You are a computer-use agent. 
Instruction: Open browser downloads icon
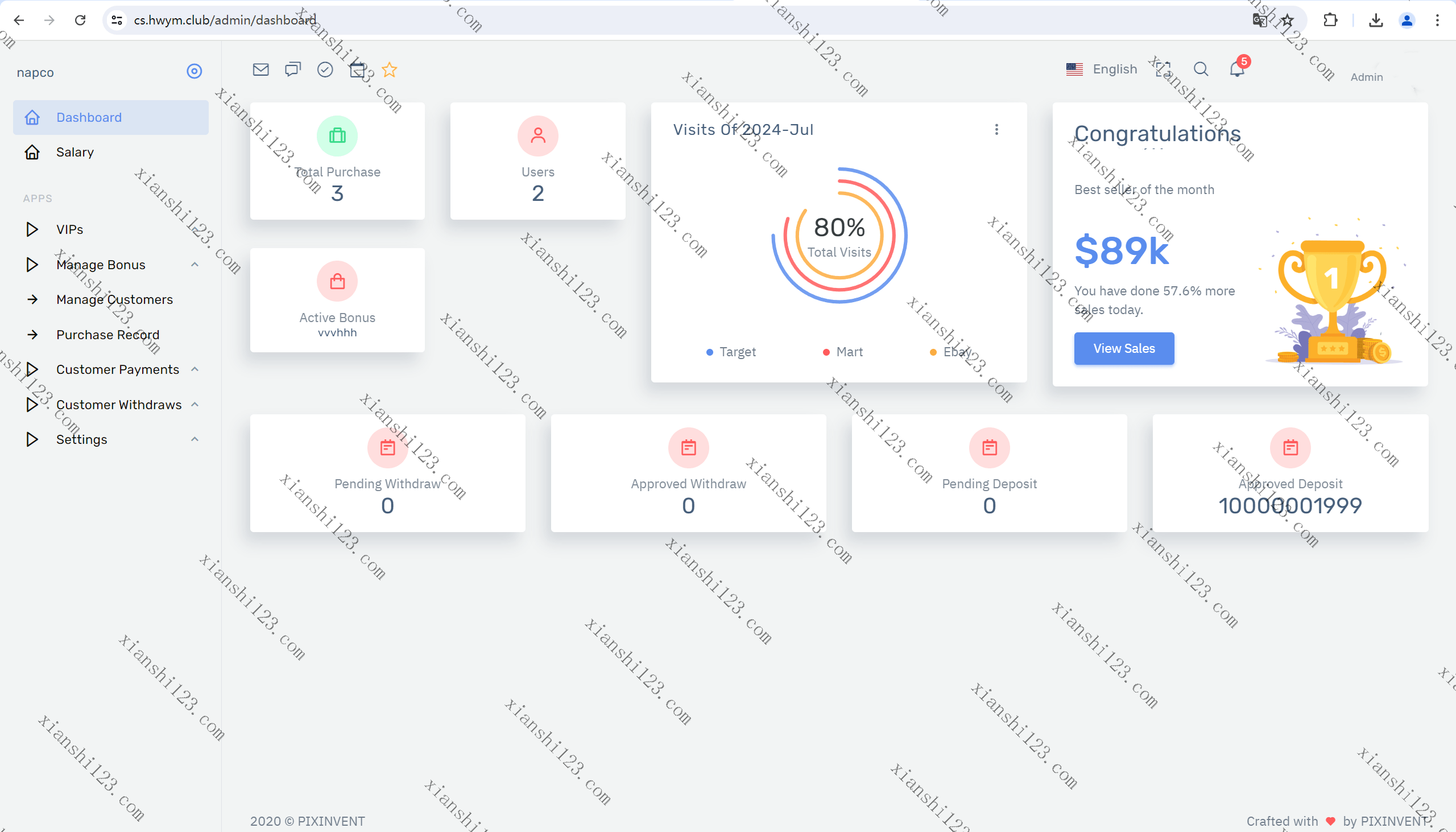click(x=1375, y=20)
